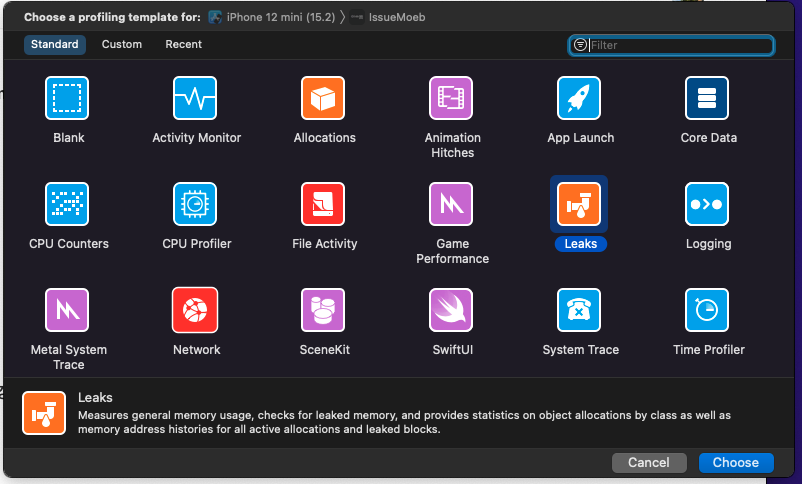Click the Choose button
This screenshot has width=802, height=484.
pos(736,463)
